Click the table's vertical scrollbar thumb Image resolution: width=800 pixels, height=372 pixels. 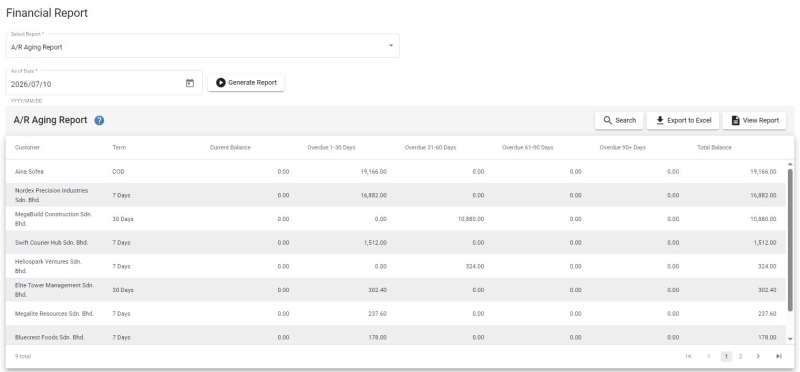click(790, 240)
